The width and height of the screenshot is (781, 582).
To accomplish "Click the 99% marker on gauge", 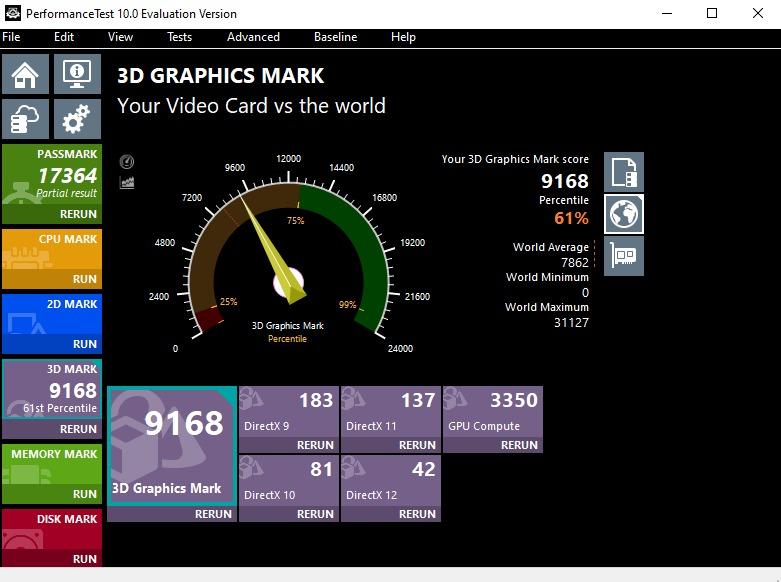I will tap(348, 304).
